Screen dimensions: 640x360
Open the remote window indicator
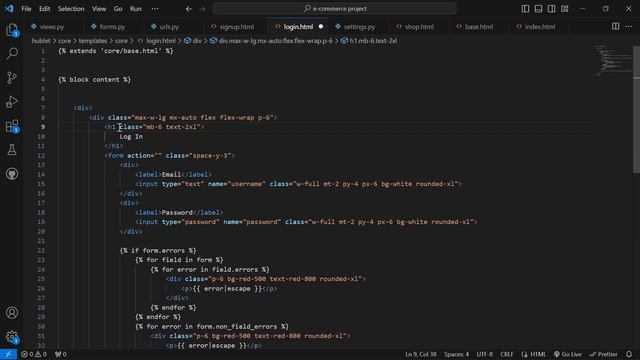coord(8,354)
